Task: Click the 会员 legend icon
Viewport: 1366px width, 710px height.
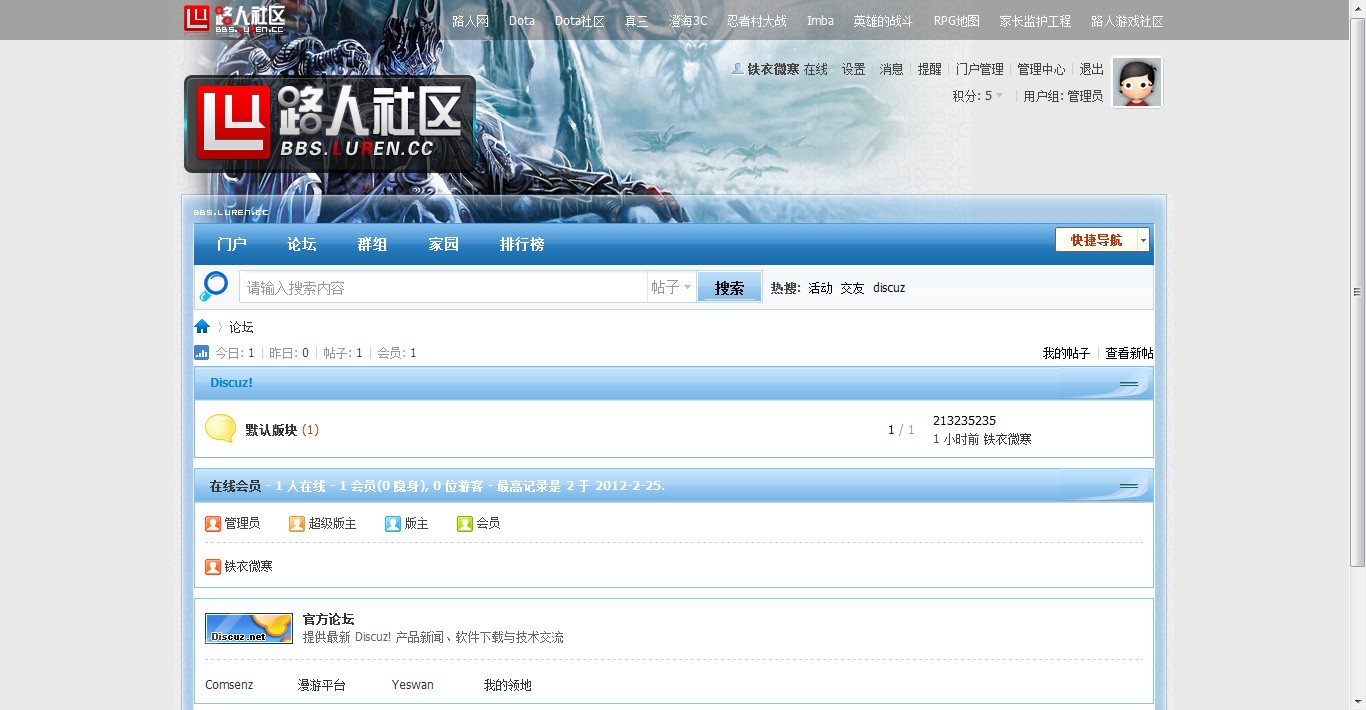Action: coord(465,523)
